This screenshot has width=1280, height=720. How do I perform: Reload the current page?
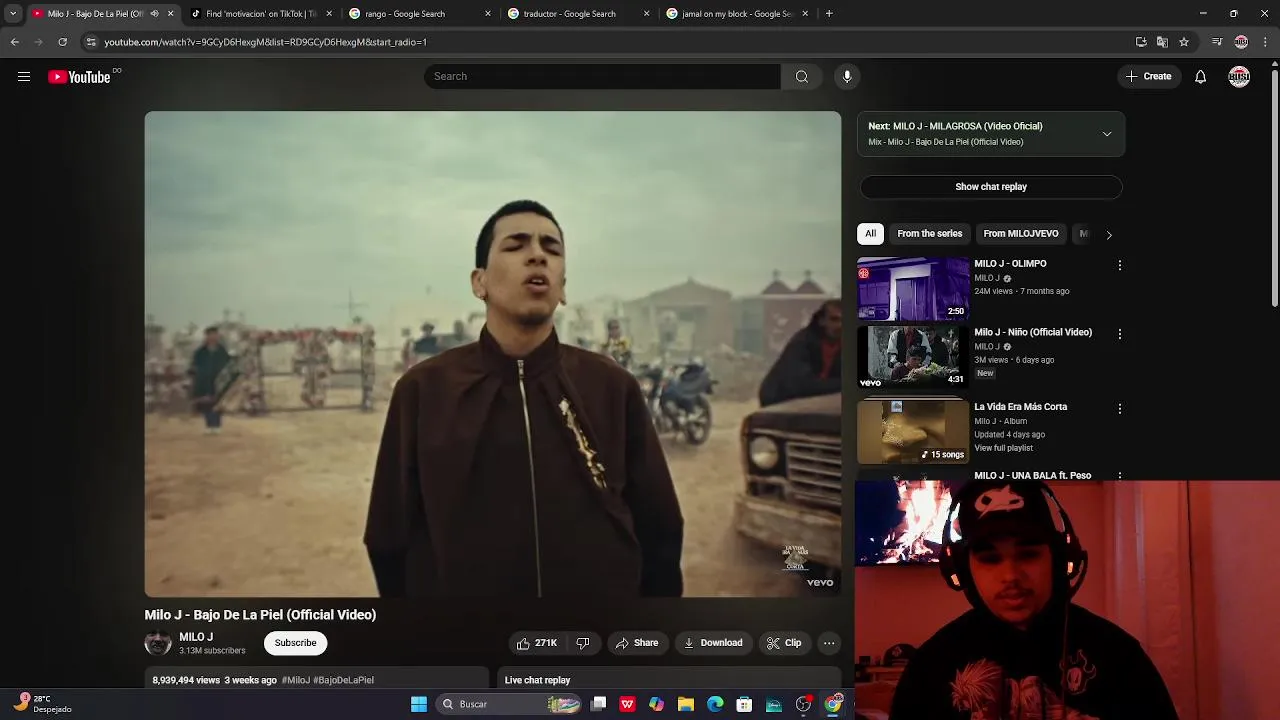pyautogui.click(x=62, y=42)
